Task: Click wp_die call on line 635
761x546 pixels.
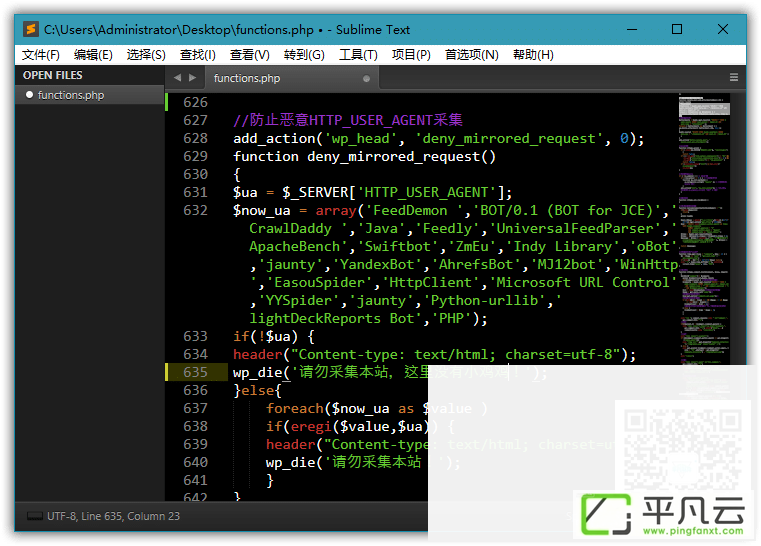Action: pyautogui.click(x=390, y=373)
